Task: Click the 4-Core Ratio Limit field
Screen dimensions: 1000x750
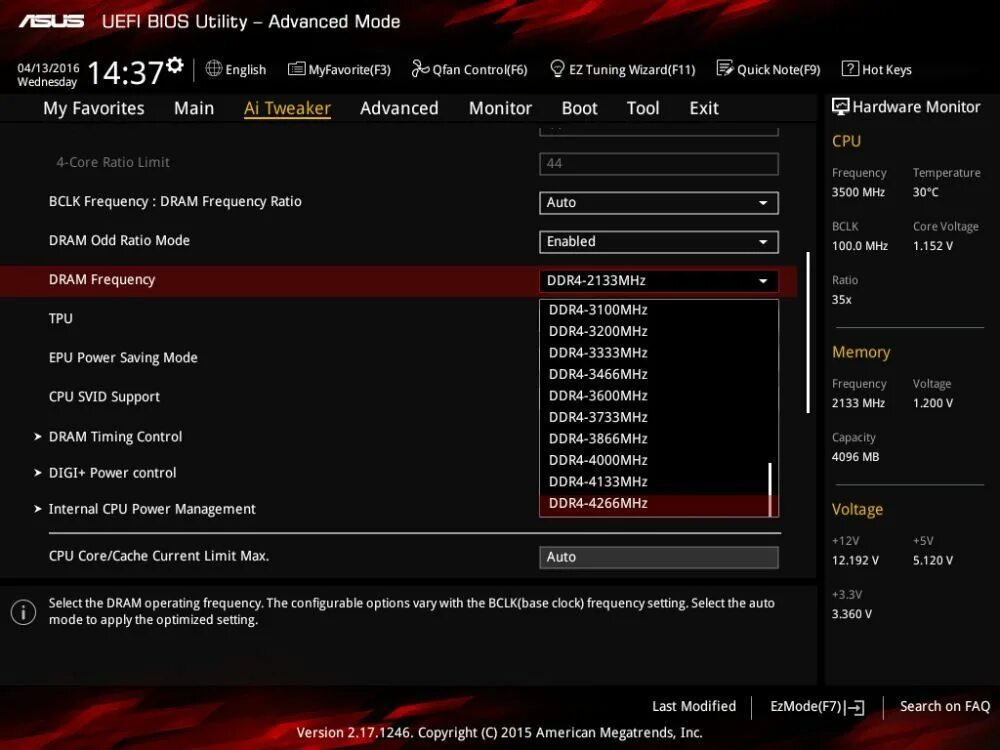Action: tap(659, 163)
